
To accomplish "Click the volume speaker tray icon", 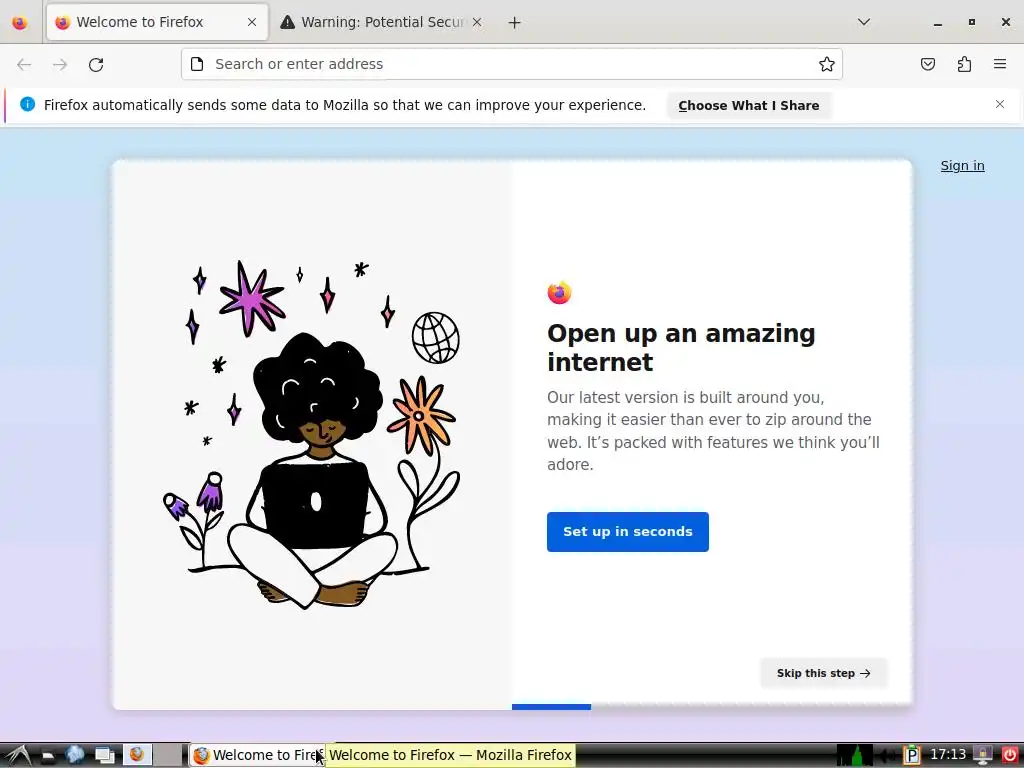I will point(886,756).
